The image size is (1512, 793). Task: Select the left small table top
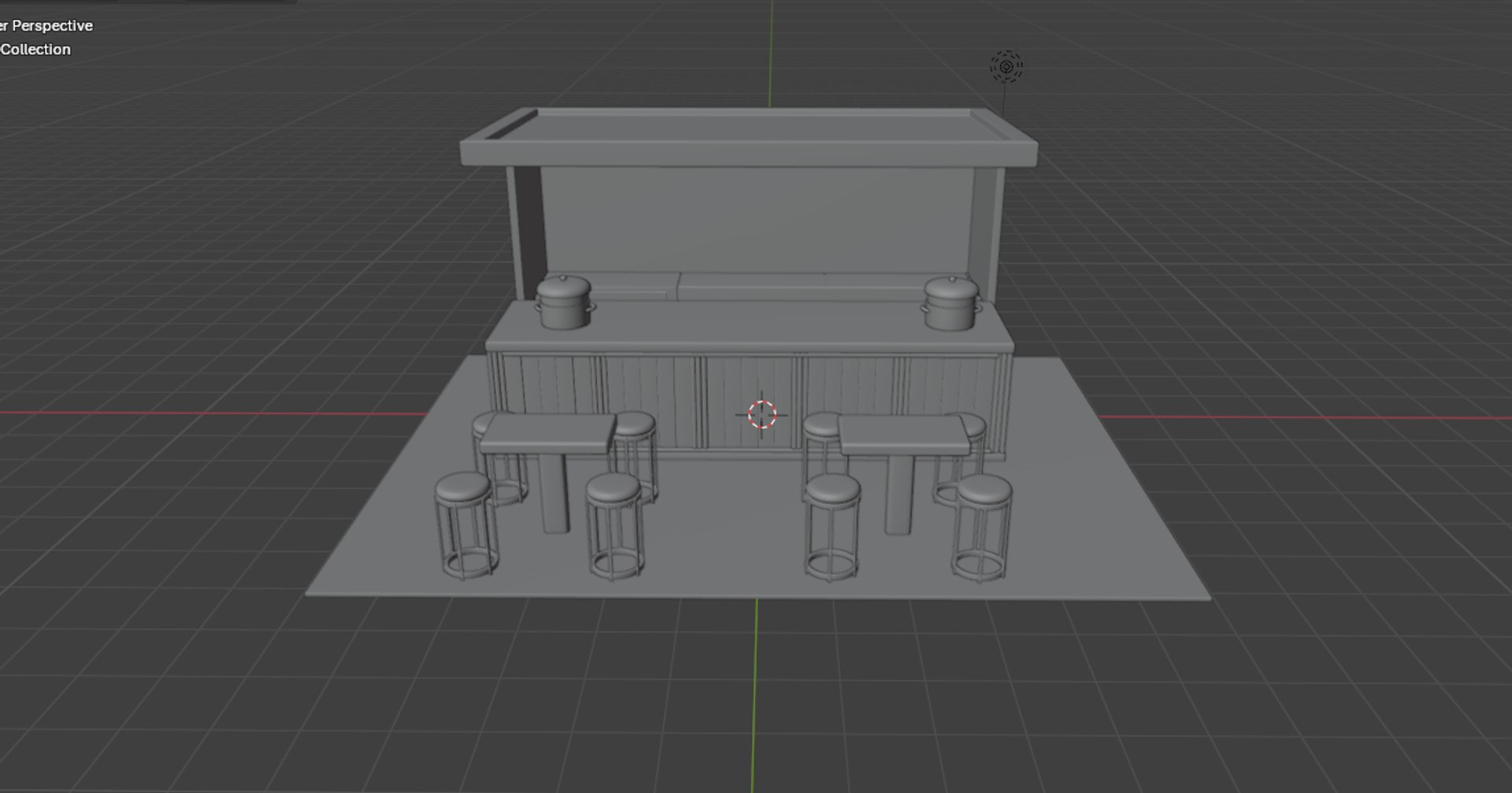548,434
